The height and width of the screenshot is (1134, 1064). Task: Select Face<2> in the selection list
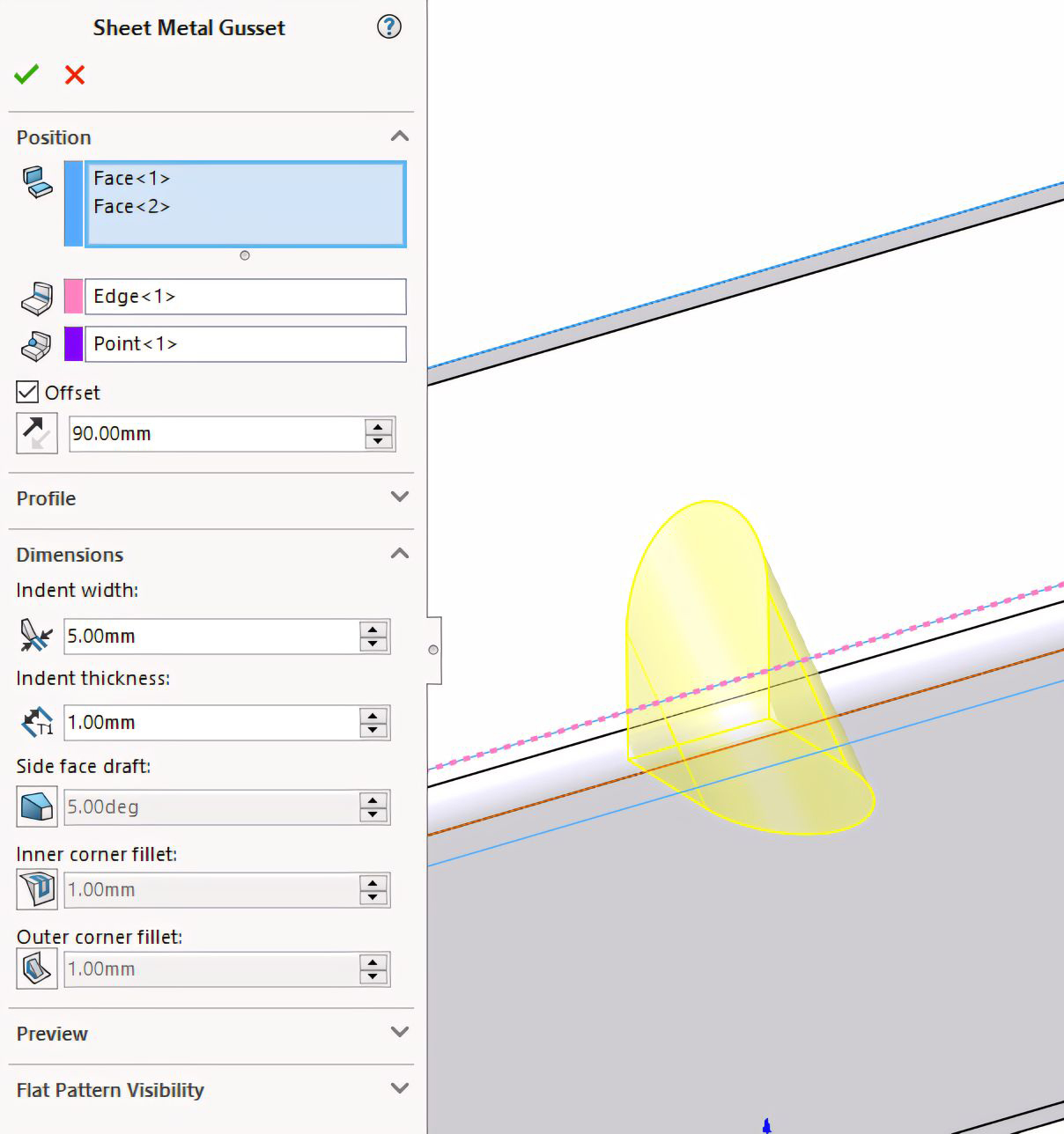coord(132,207)
